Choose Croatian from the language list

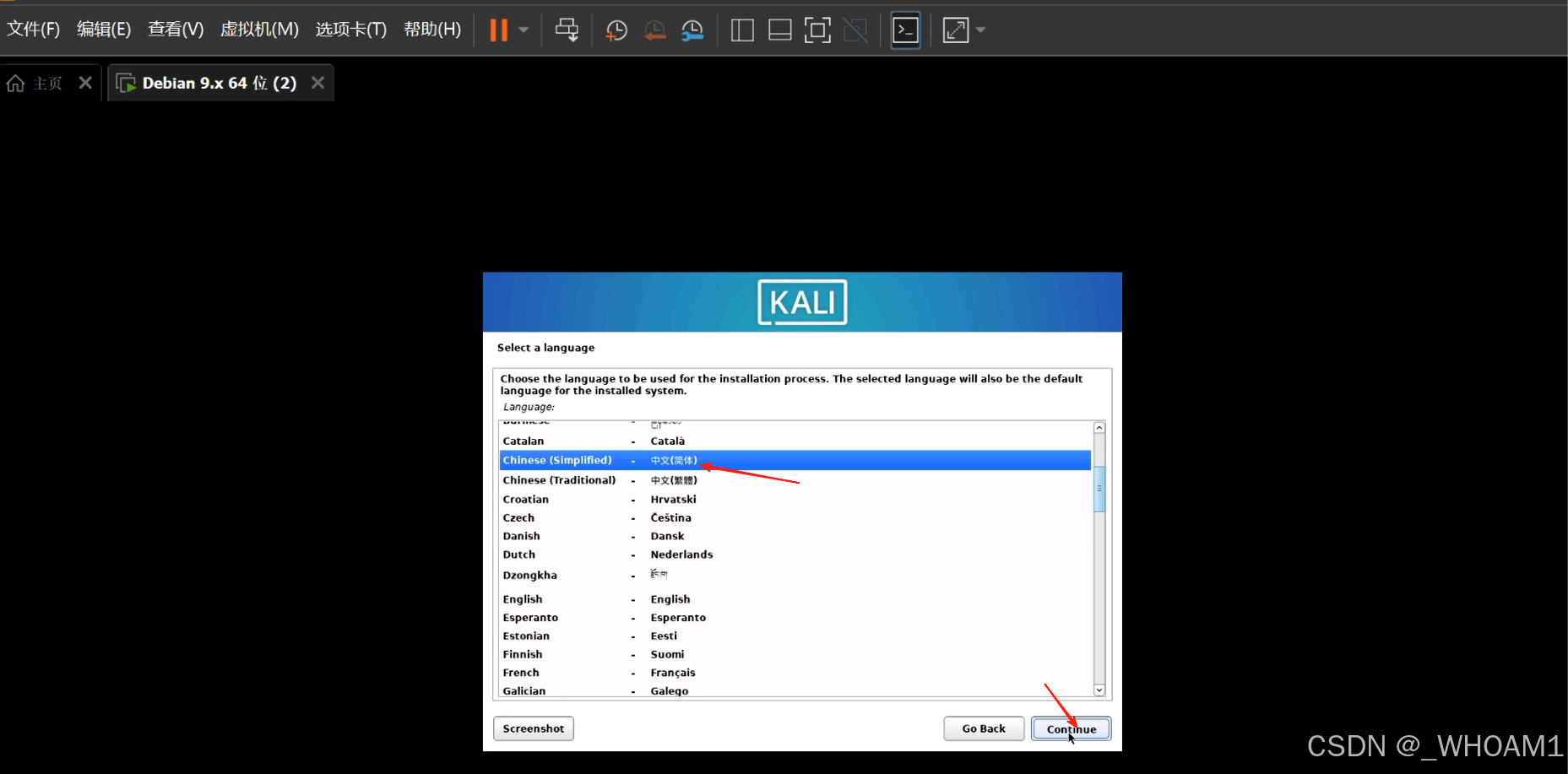[795, 499]
